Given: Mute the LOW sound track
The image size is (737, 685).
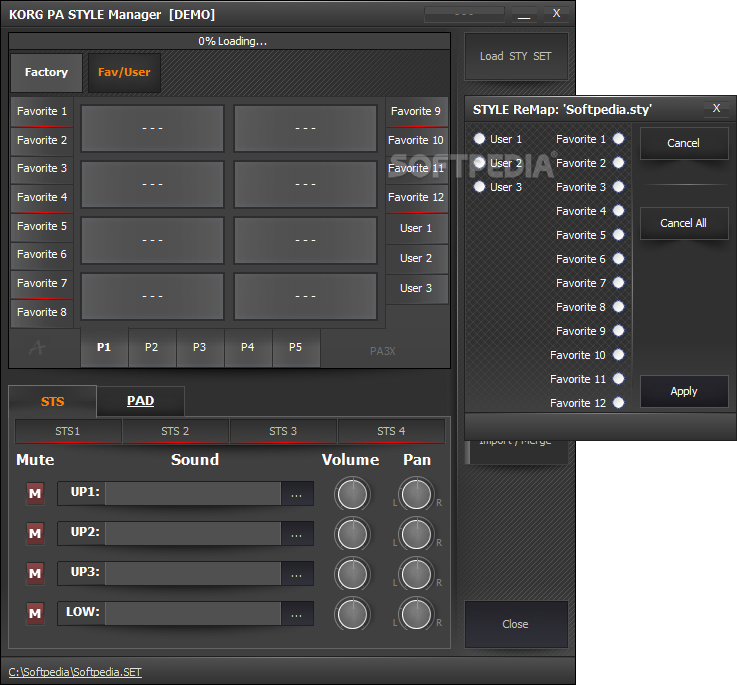Looking at the screenshot, I should pyautogui.click(x=35, y=613).
